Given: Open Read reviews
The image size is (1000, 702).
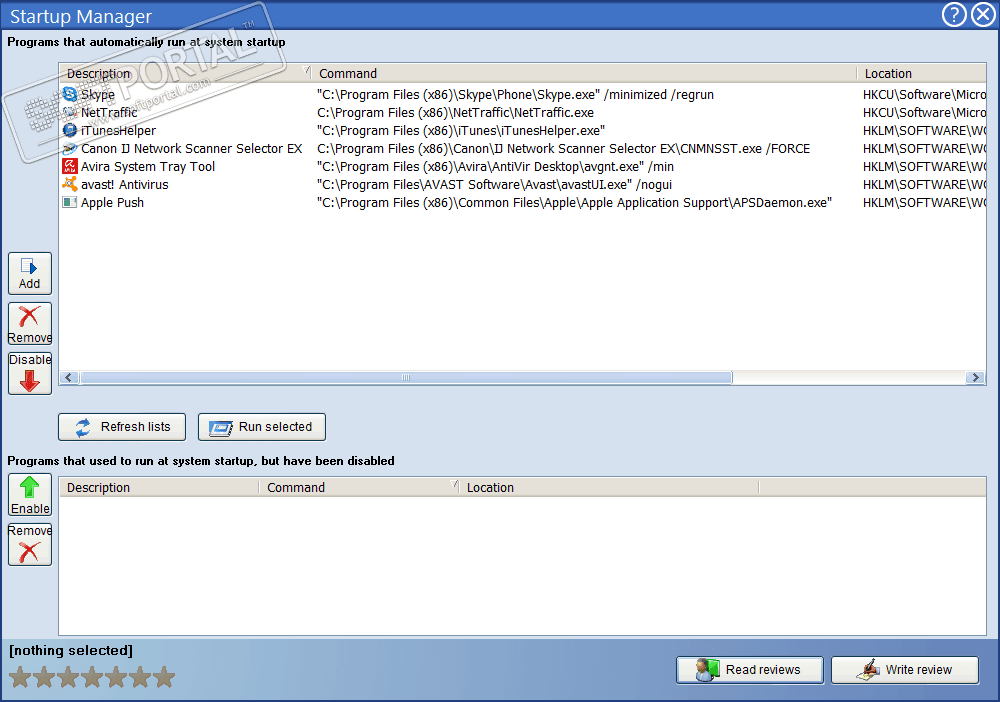Looking at the screenshot, I should click(x=749, y=670).
